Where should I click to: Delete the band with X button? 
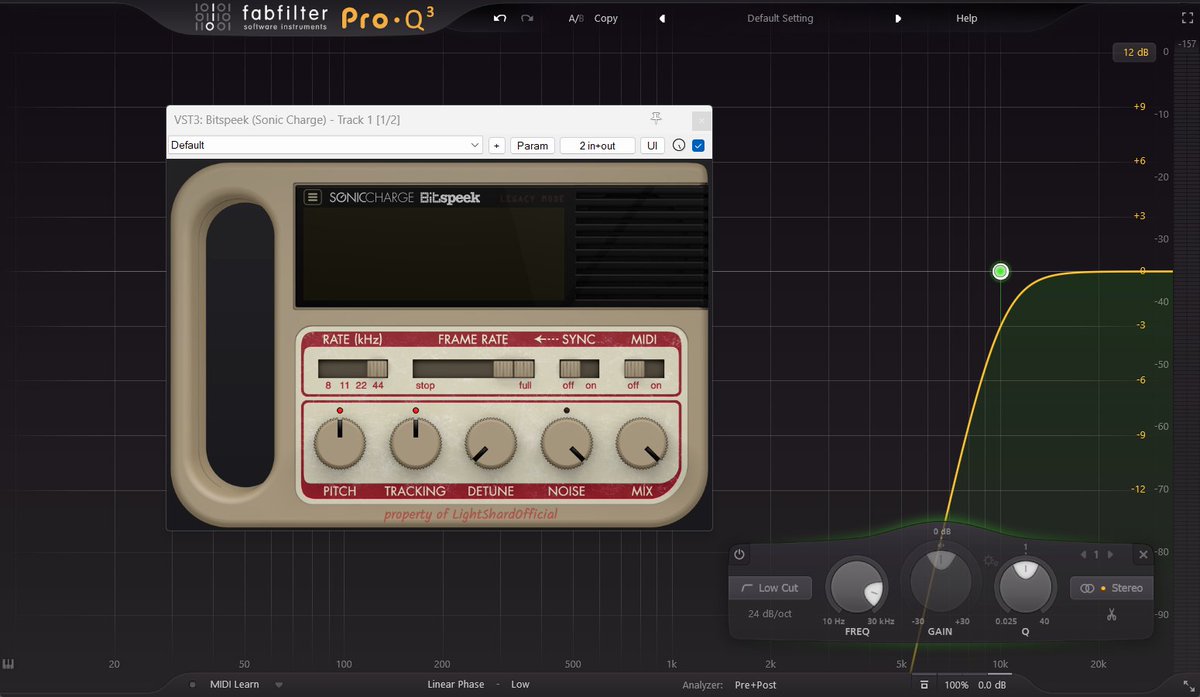click(x=1143, y=554)
